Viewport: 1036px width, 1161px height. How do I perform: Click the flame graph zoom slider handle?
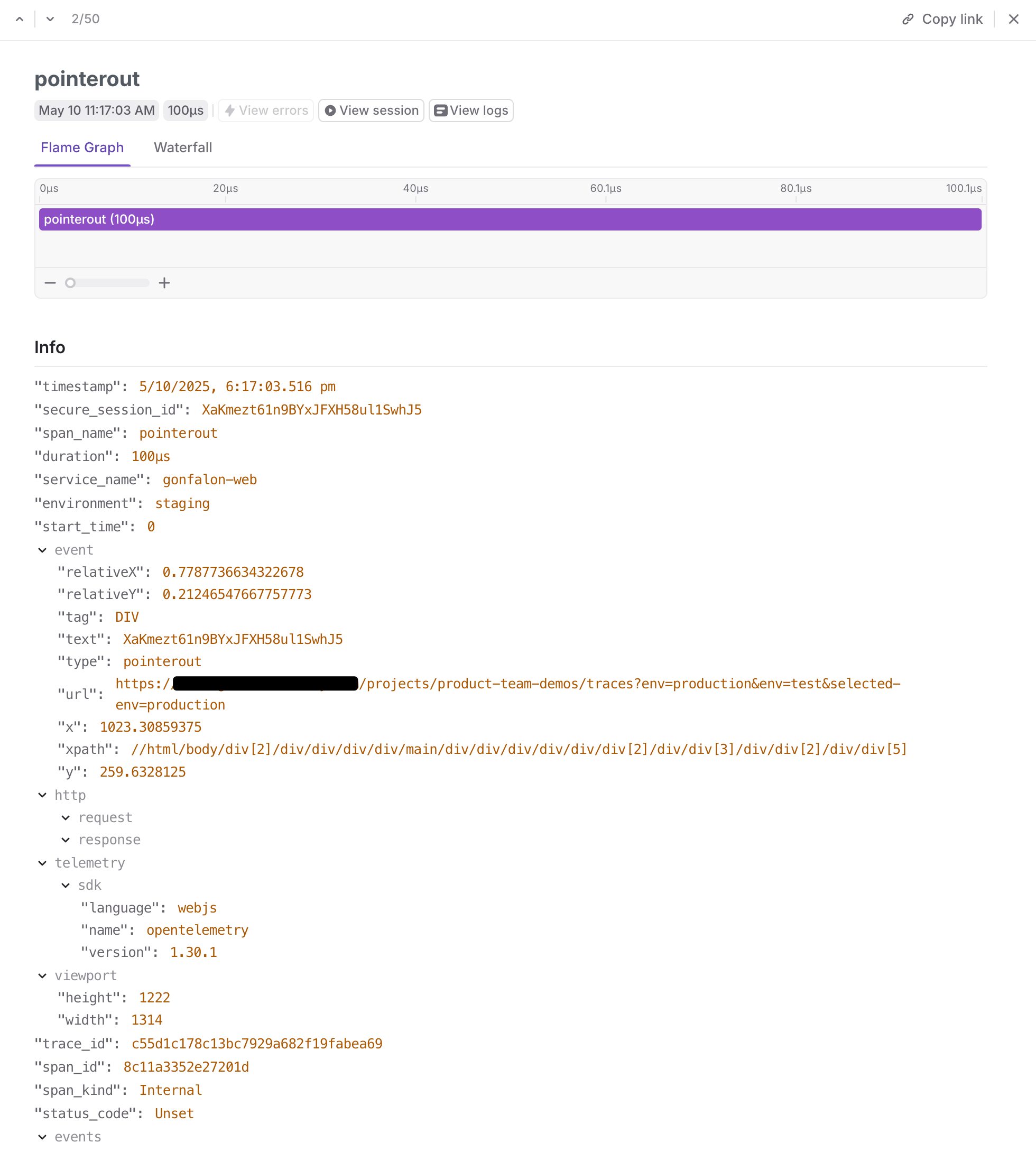[71, 283]
